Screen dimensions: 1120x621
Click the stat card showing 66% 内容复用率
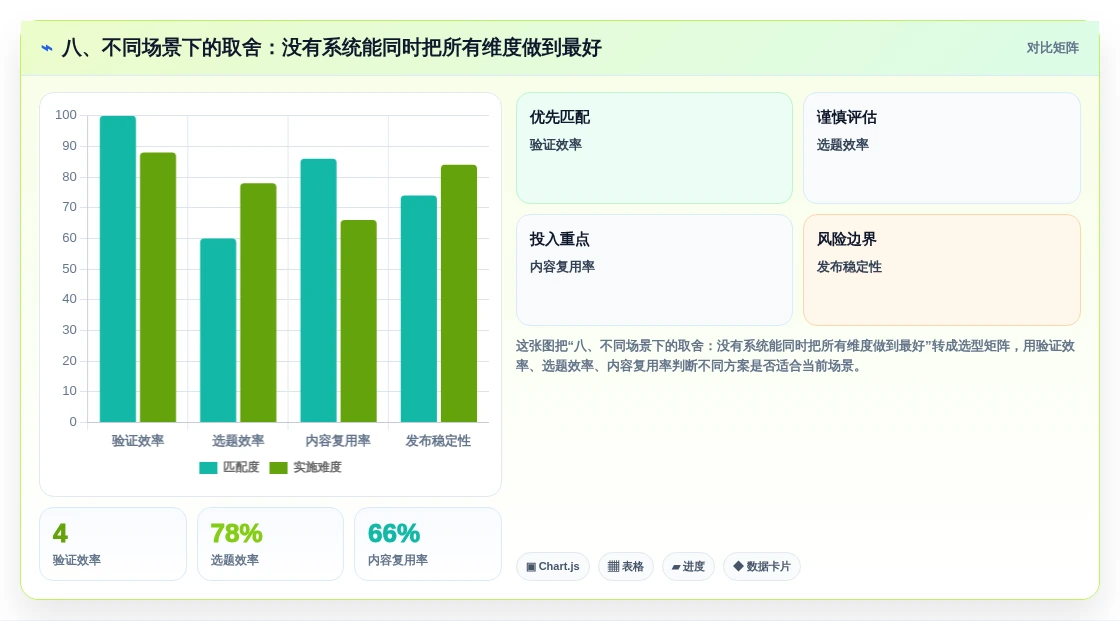pos(428,545)
